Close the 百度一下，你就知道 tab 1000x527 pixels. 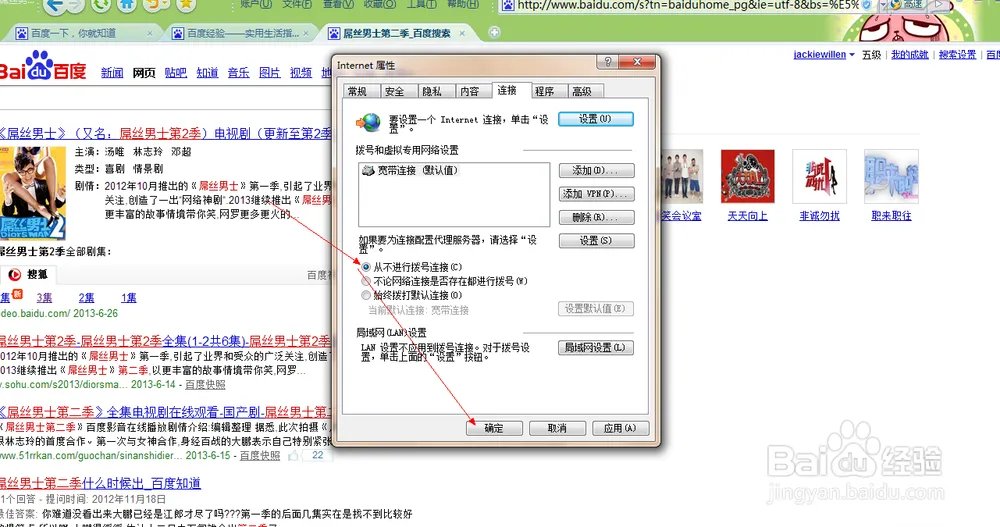click(x=150, y=33)
